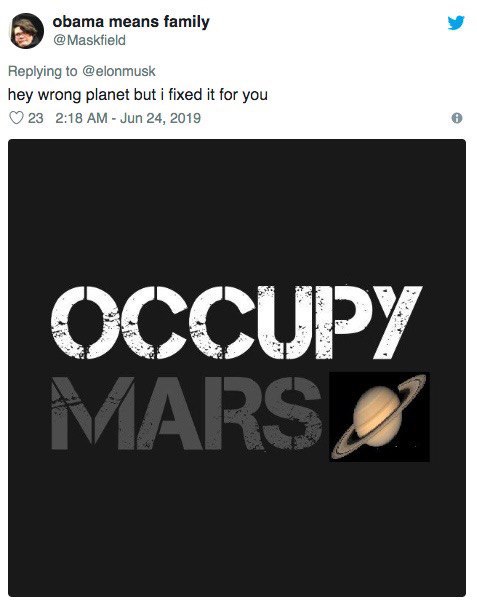Click the letter Y in OCCUPY
The width and height of the screenshot is (477, 607).
coord(393,322)
